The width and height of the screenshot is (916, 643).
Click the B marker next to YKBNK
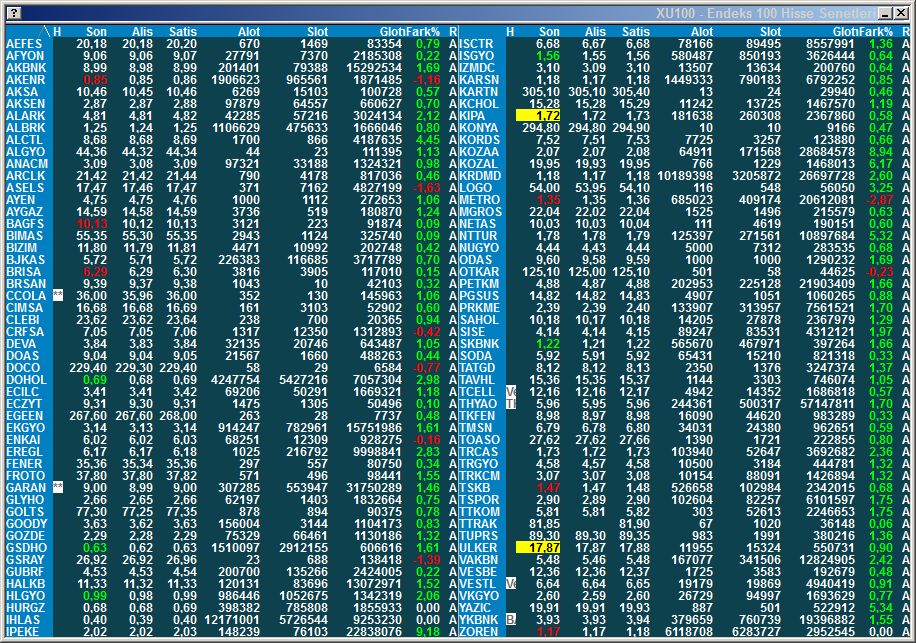click(x=511, y=620)
